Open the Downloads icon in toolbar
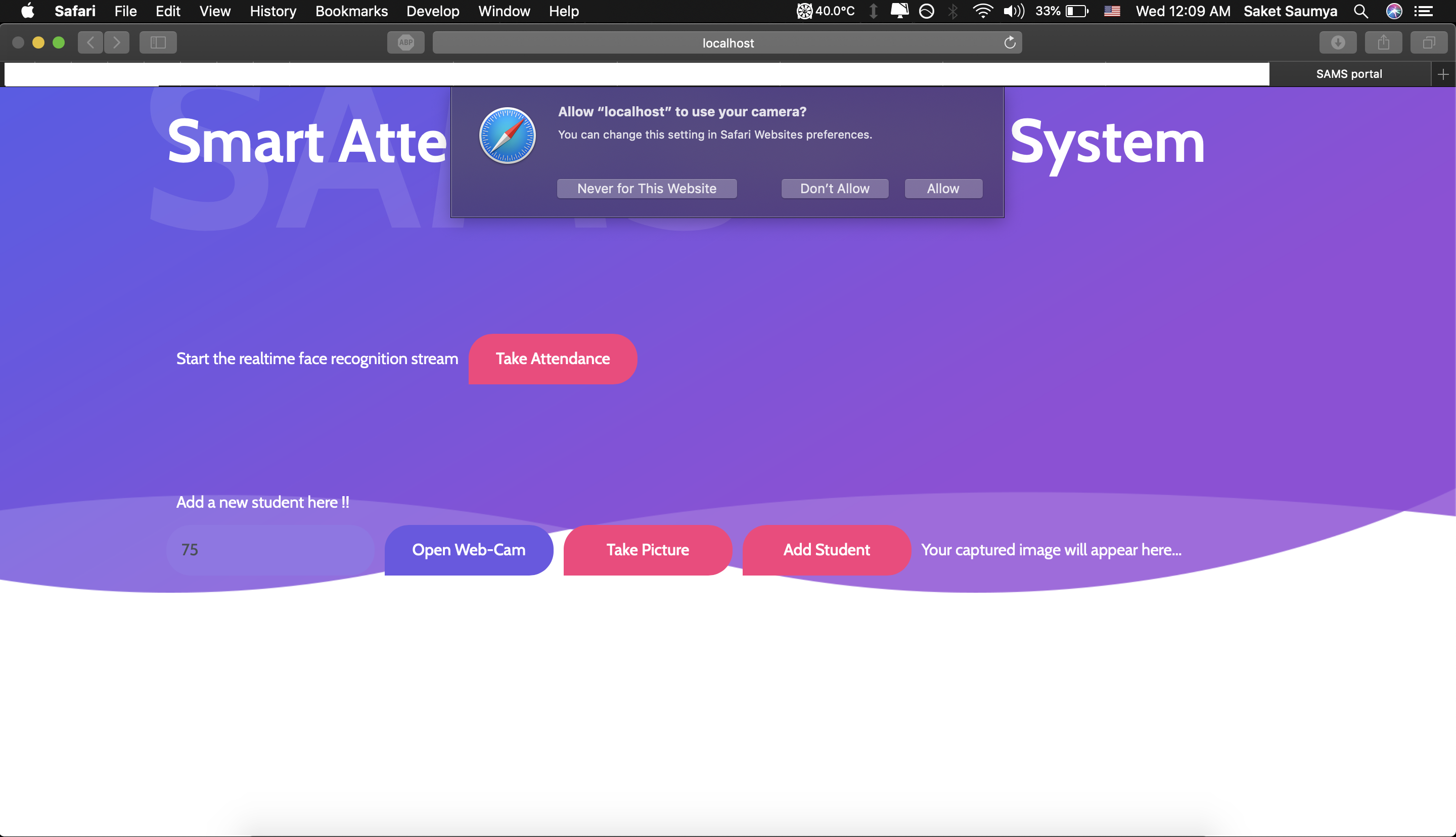Image resolution: width=1456 pixels, height=837 pixels. click(x=1338, y=42)
